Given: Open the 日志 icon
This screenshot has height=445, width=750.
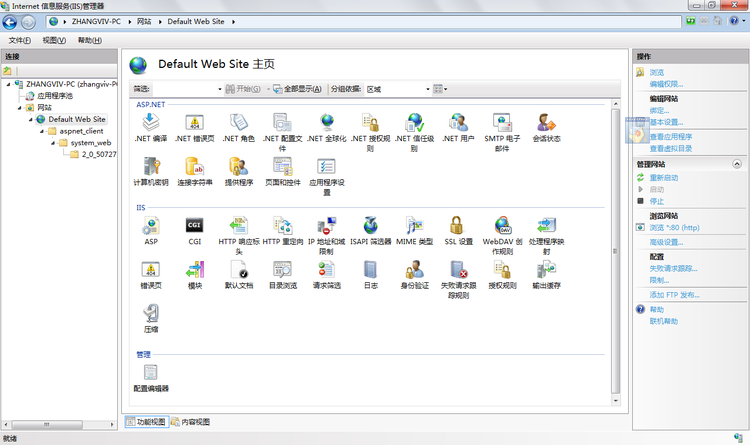Looking at the screenshot, I should tap(371, 269).
